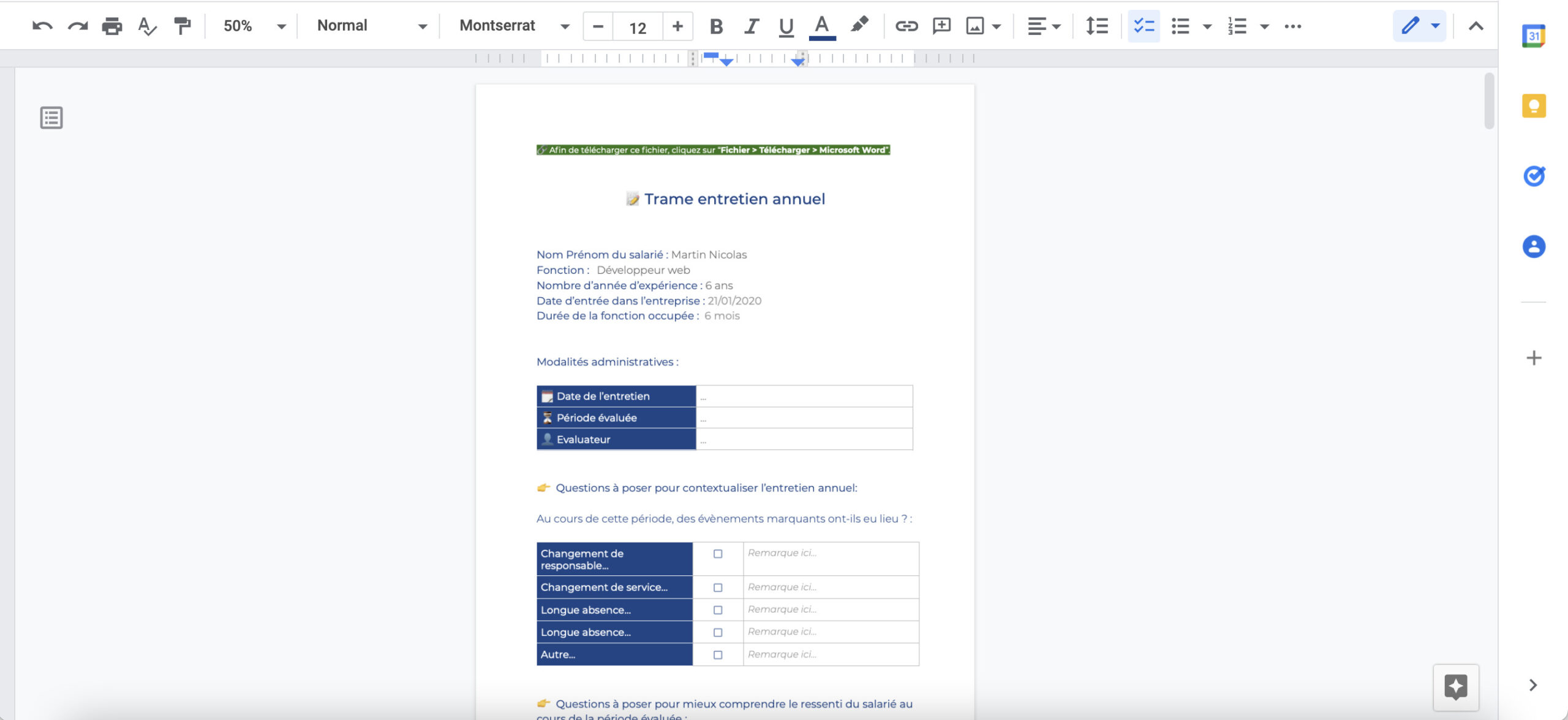Show more toolbar options
The image size is (1568, 720).
pyautogui.click(x=1293, y=26)
